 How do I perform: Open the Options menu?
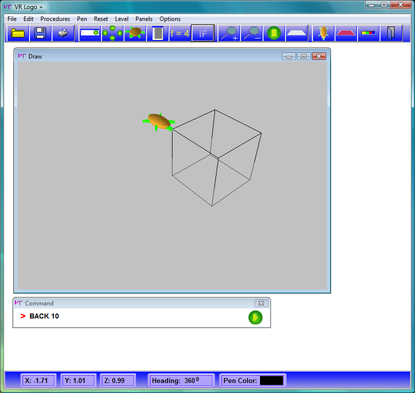coord(170,19)
